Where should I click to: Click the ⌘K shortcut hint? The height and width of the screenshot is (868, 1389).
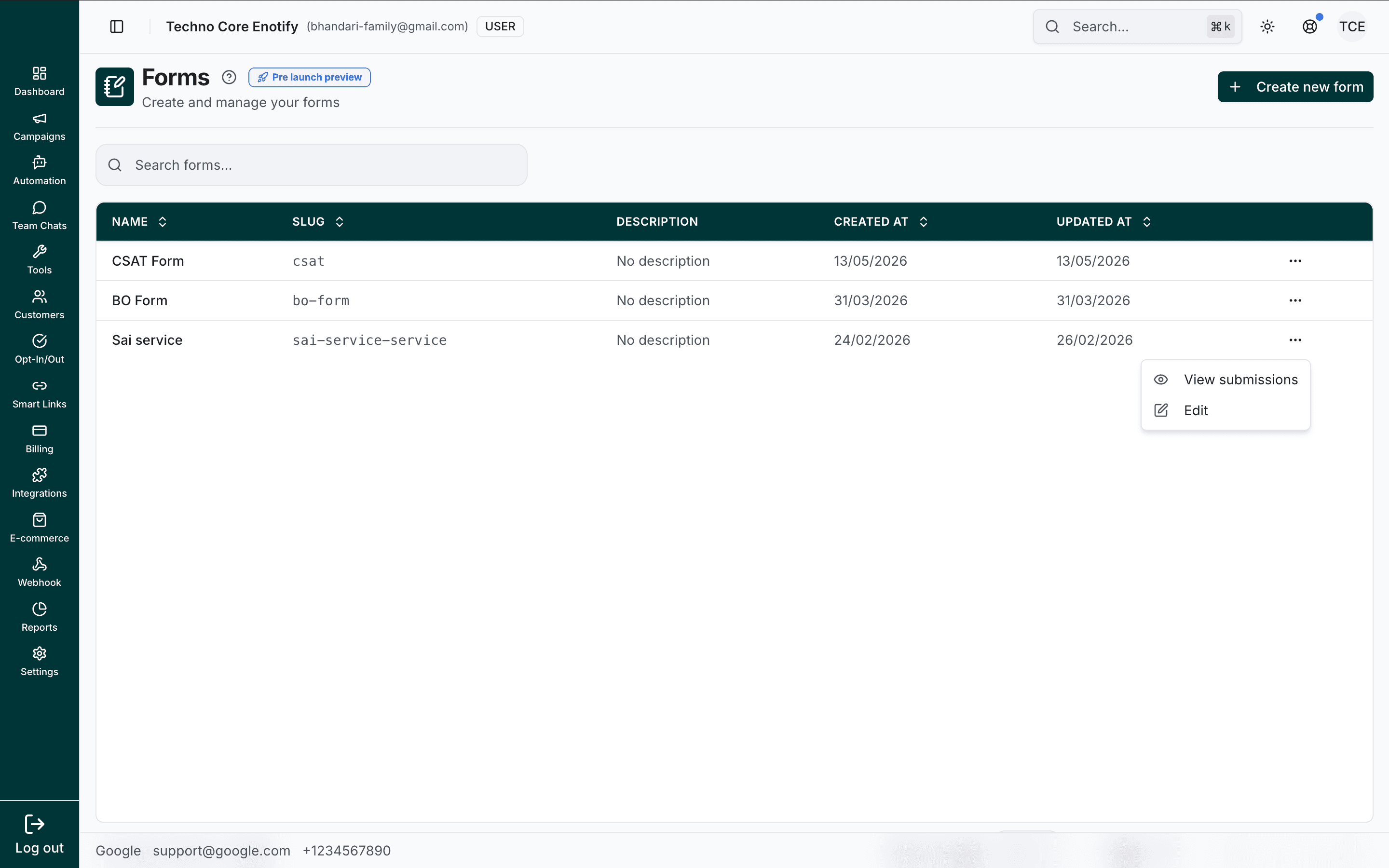coord(1220,27)
